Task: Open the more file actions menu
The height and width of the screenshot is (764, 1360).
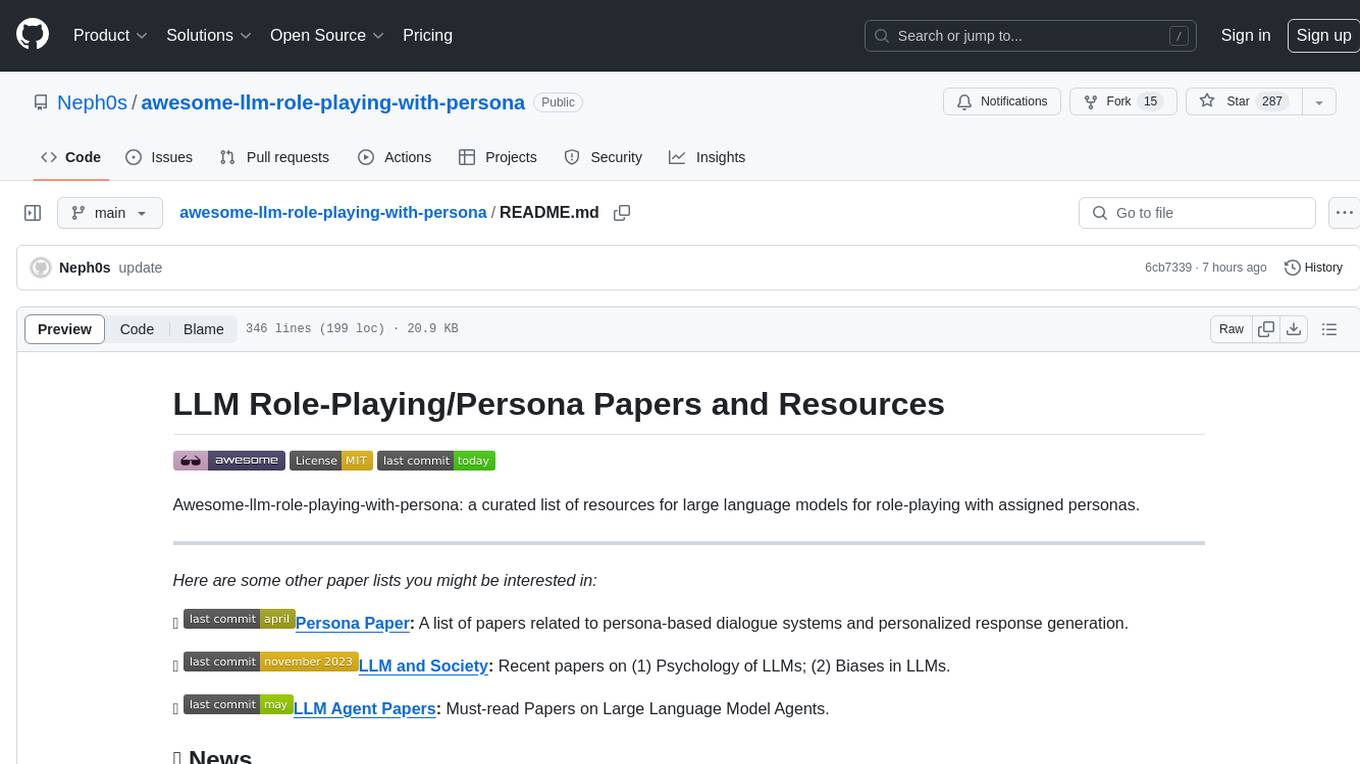Action: (1344, 213)
